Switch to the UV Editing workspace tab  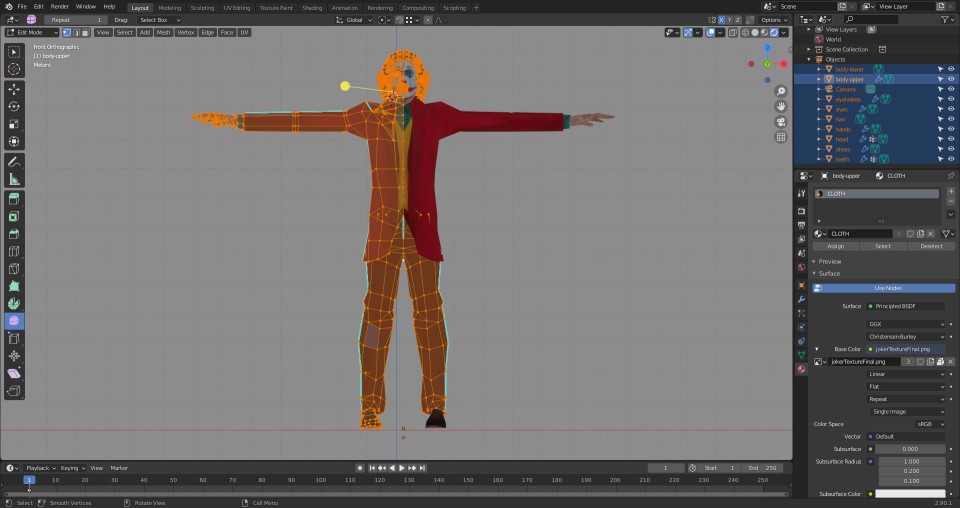(x=236, y=7)
